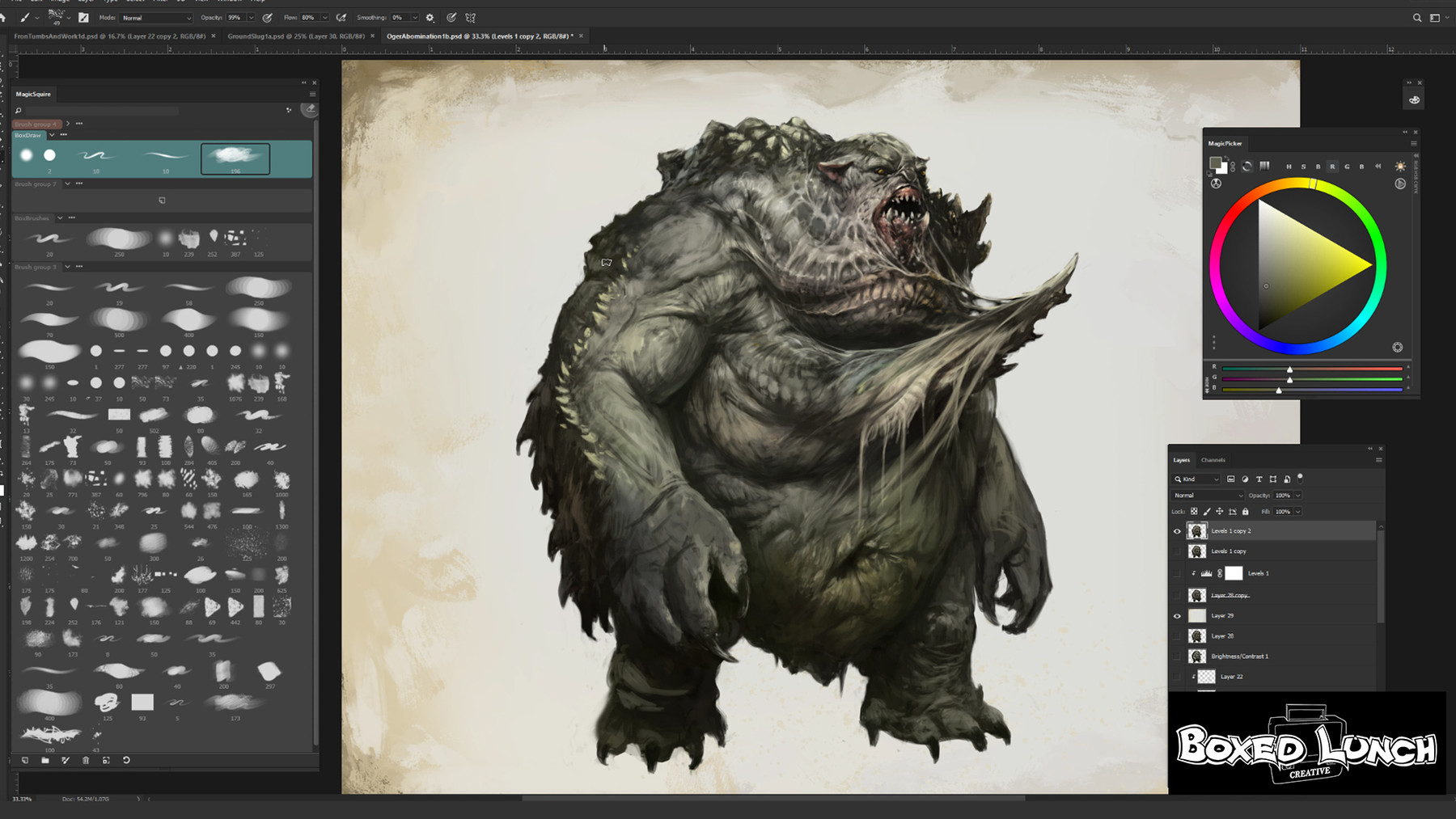Switch to the Channels tab

coord(1212,459)
